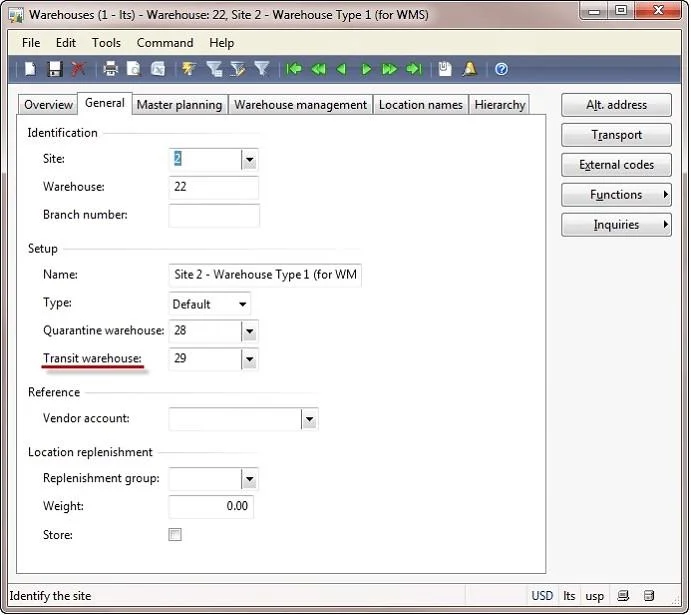Switch to the Overview tab
691x615 pixels.
point(48,105)
